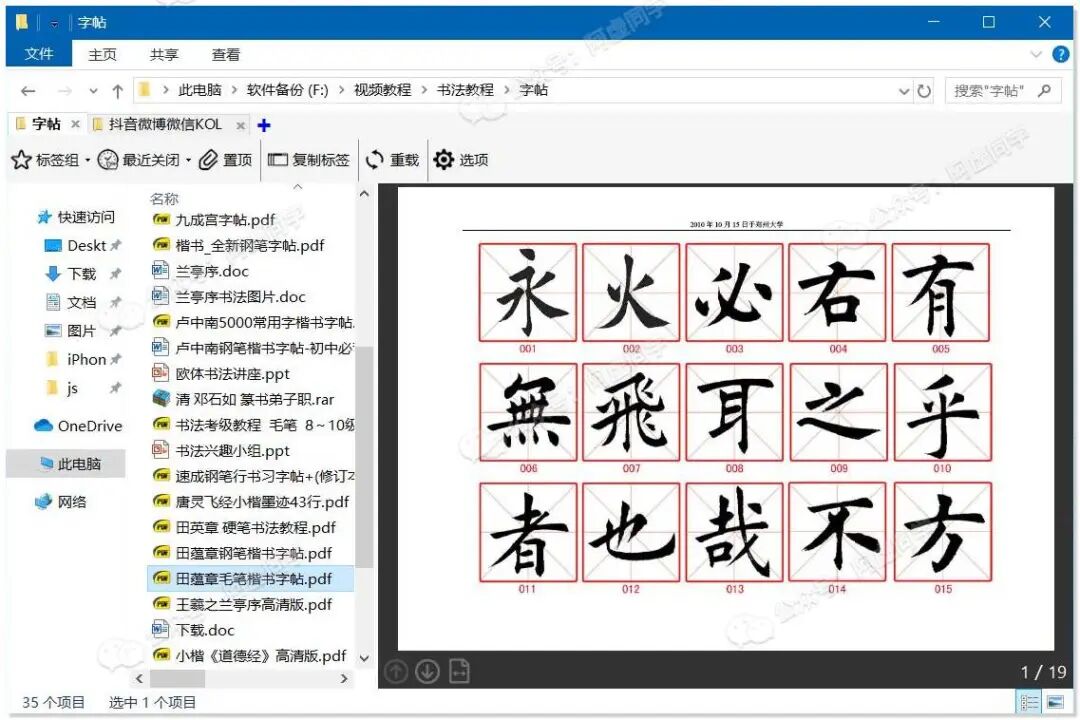
Task: Click the file list vertical scrollbar
Action: point(364,456)
